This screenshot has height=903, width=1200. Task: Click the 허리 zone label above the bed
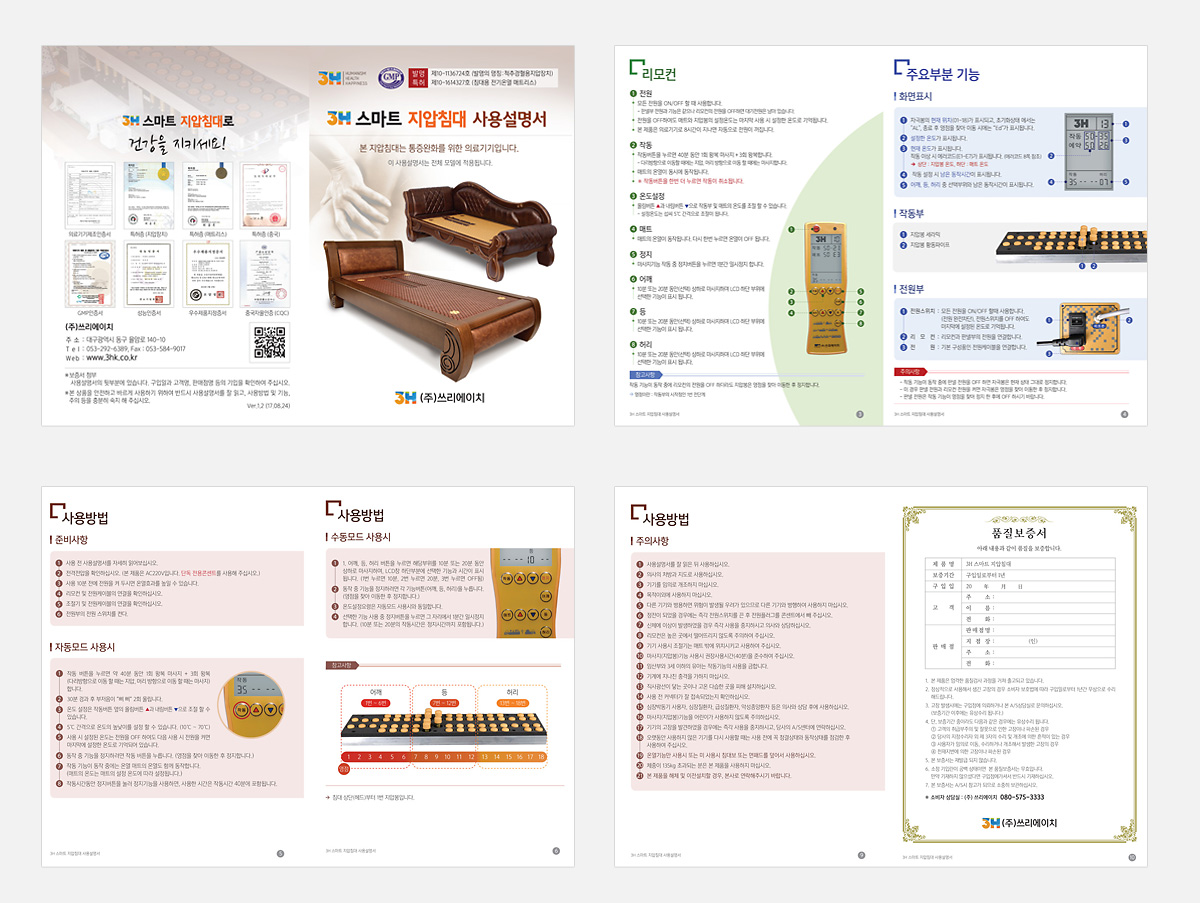(x=513, y=691)
